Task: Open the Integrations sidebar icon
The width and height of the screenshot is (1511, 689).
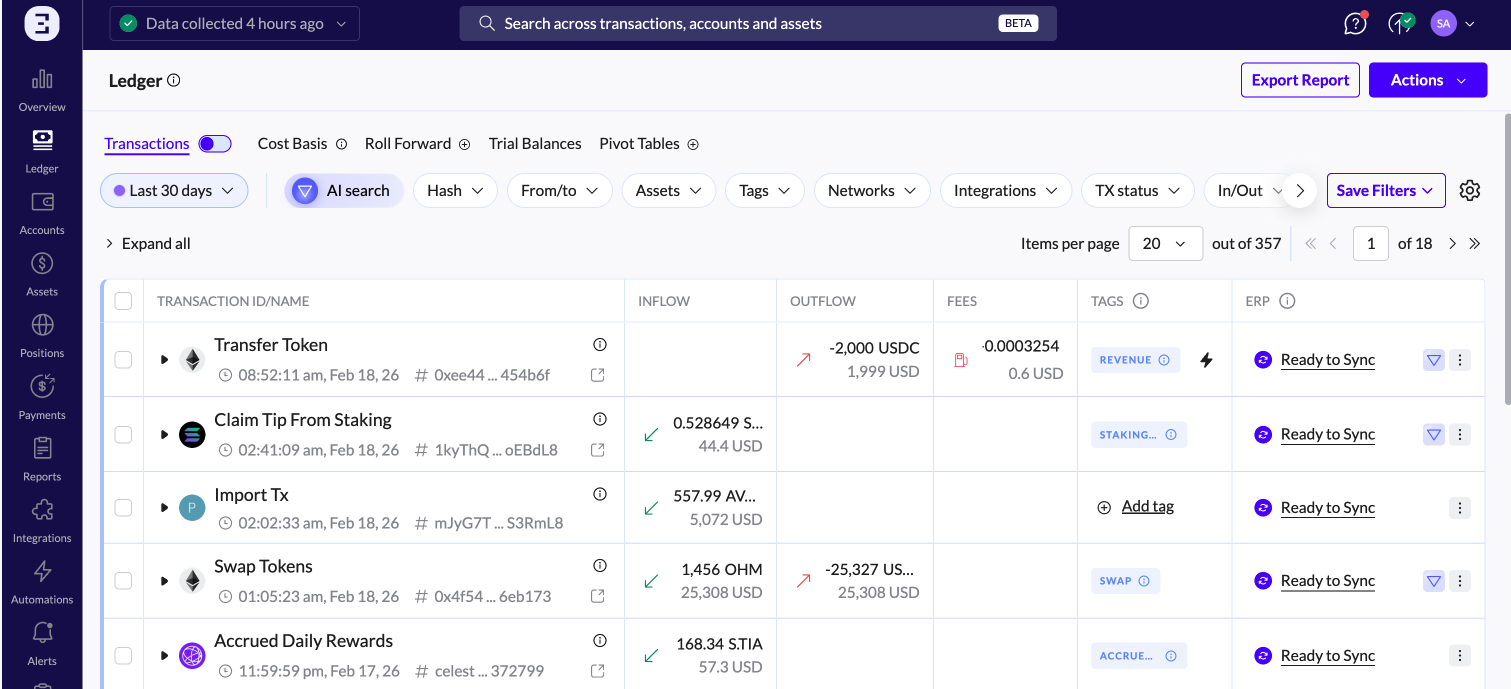Action: (42, 520)
